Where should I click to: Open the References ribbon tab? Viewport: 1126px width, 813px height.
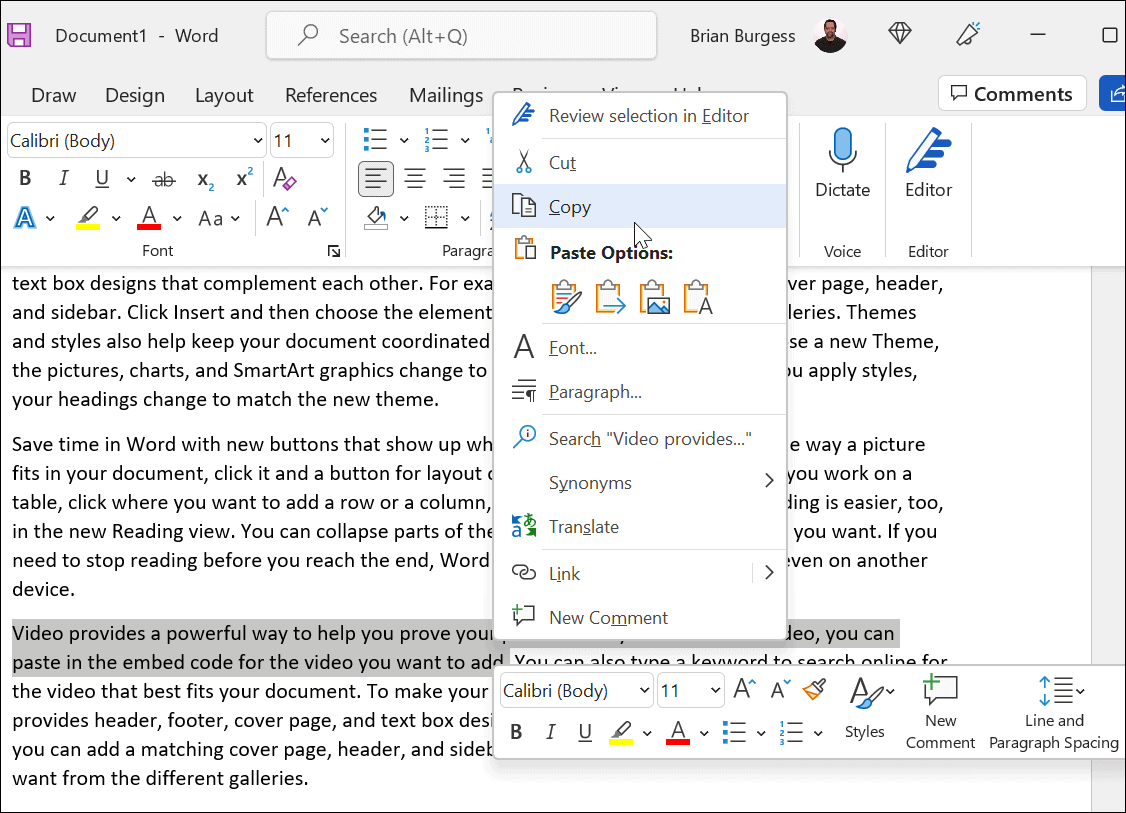point(331,95)
